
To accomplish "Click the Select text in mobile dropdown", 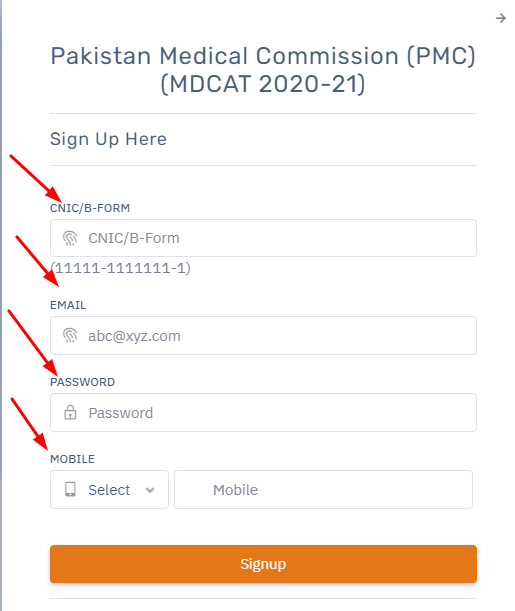I will (109, 490).
